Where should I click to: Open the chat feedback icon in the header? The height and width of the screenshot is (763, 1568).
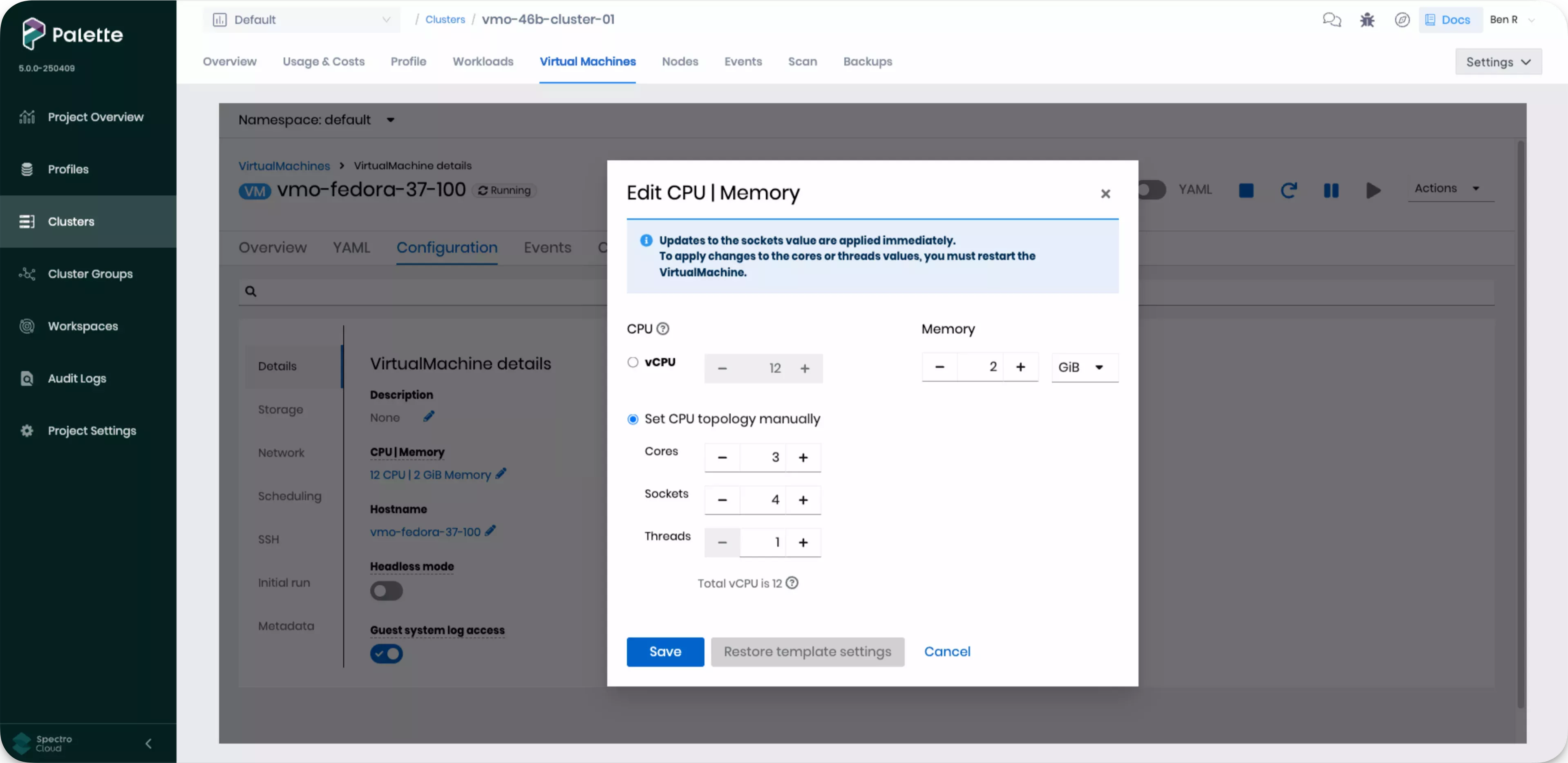click(x=1333, y=20)
